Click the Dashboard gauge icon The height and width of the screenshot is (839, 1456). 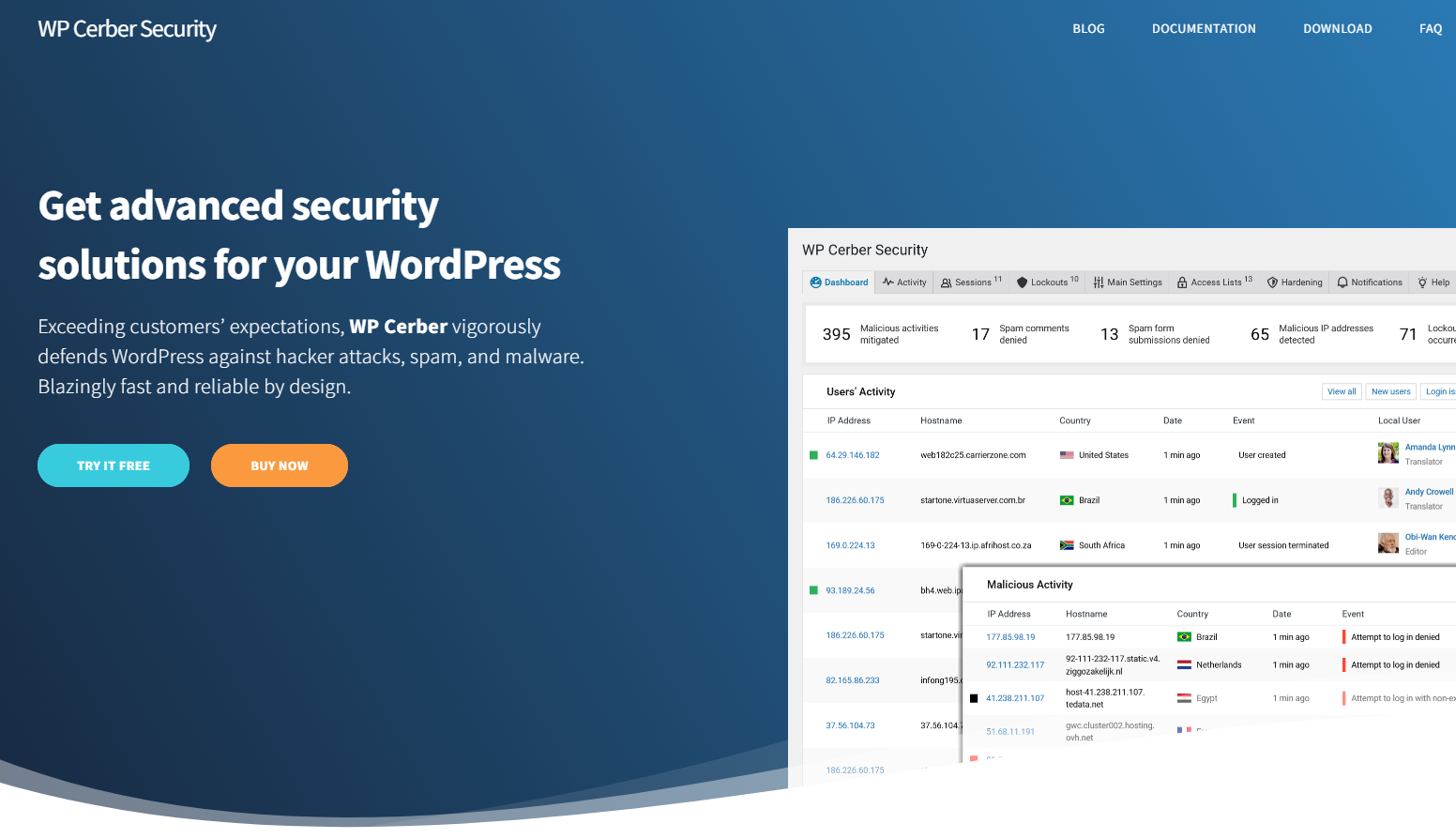click(x=816, y=282)
